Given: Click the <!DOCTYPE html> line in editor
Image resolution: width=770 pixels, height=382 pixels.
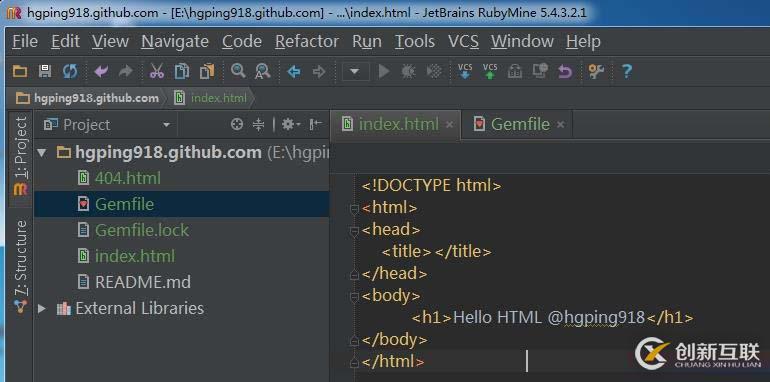Looking at the screenshot, I should [x=431, y=186].
